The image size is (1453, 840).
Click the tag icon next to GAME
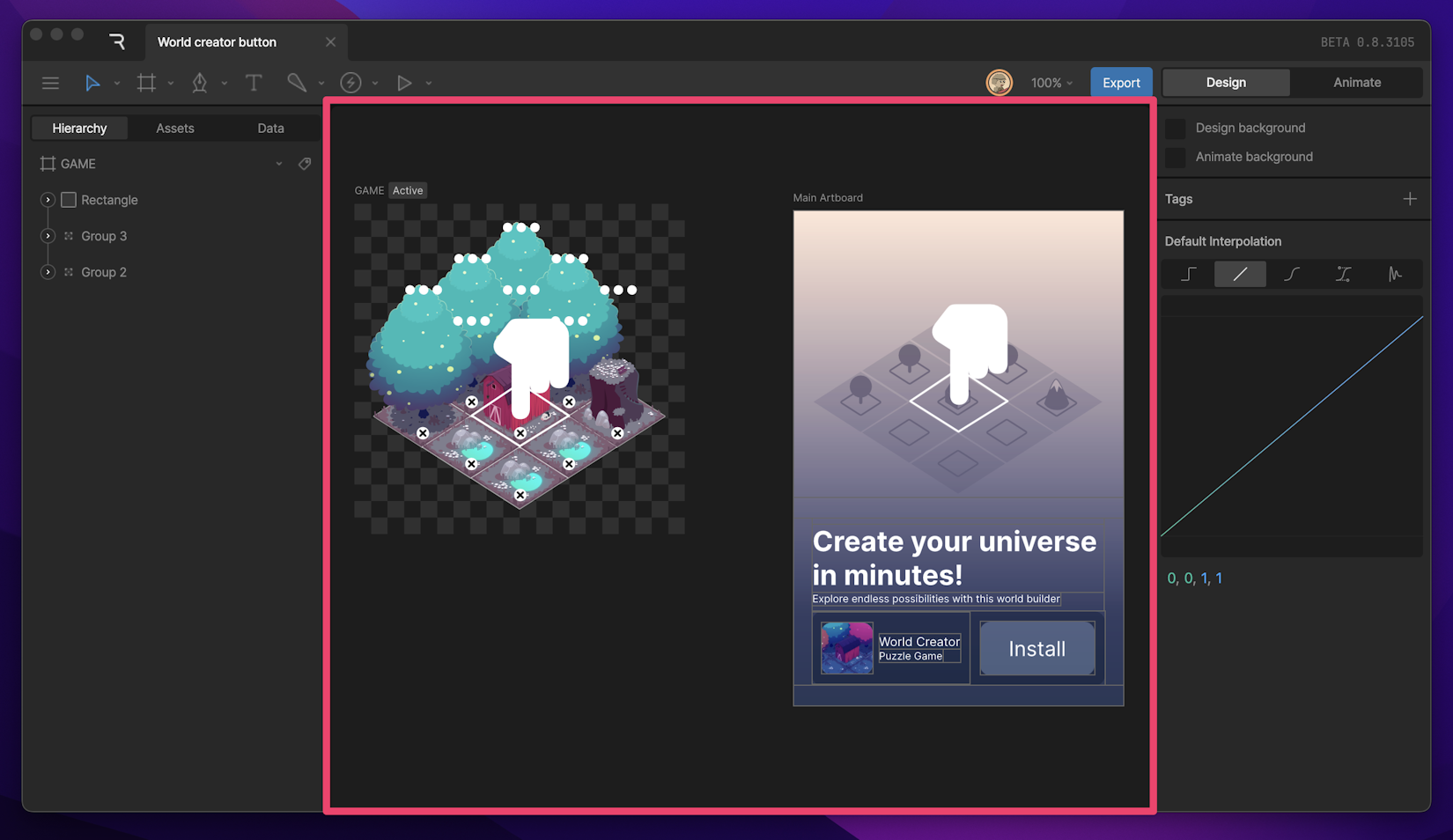point(305,164)
